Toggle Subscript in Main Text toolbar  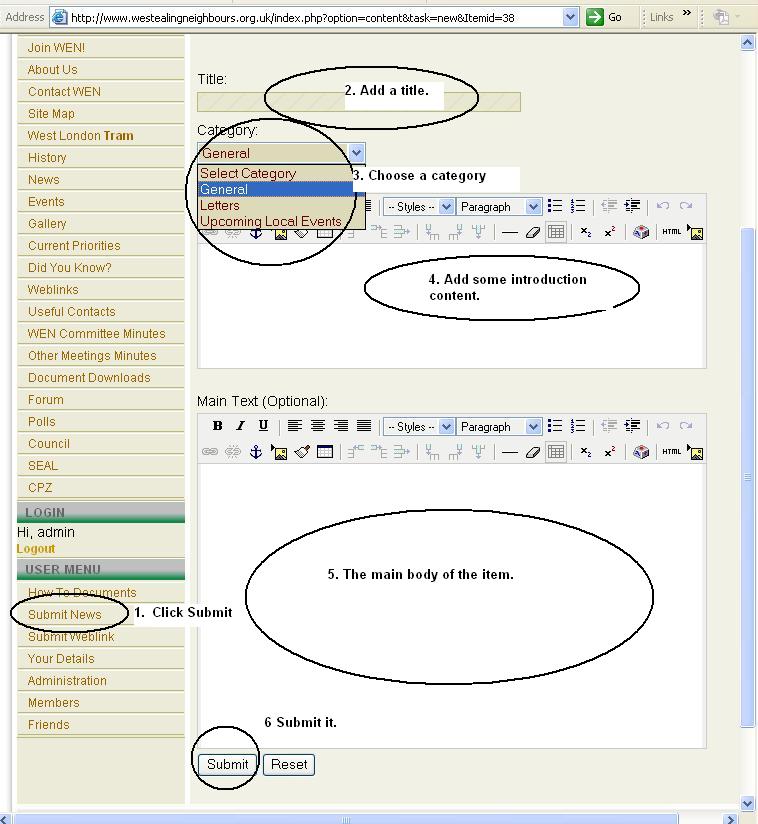tap(586, 451)
